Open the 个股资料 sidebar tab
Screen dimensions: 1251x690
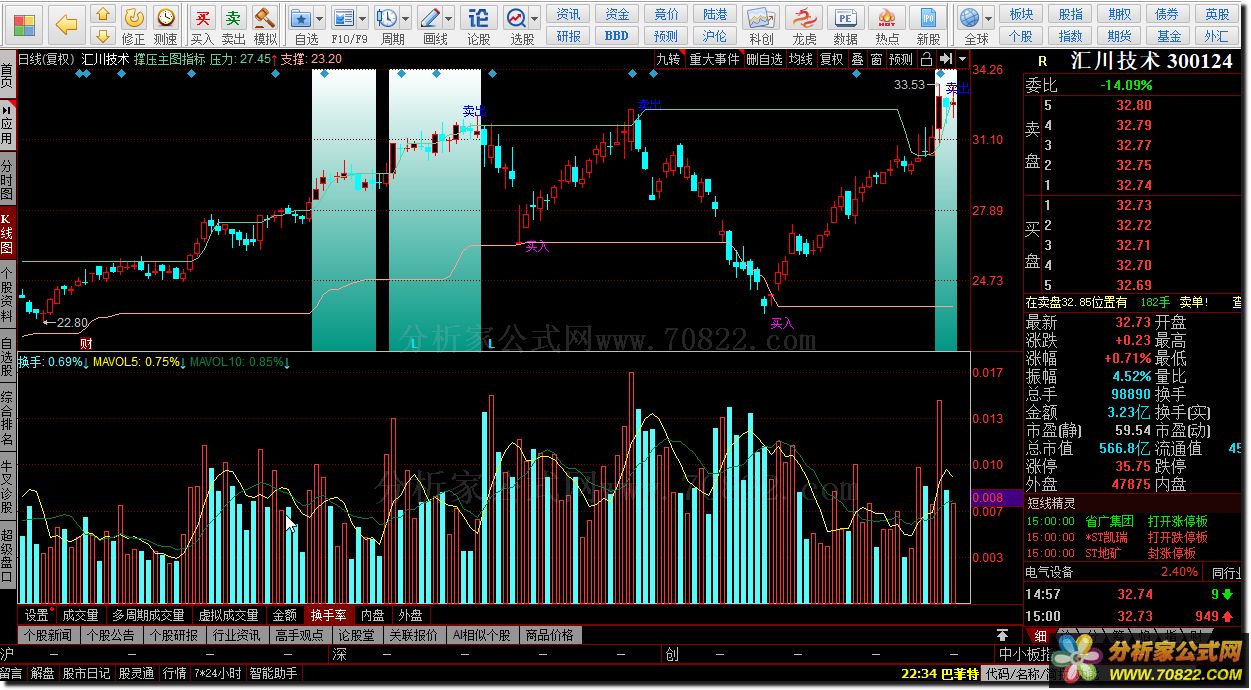coord(8,293)
